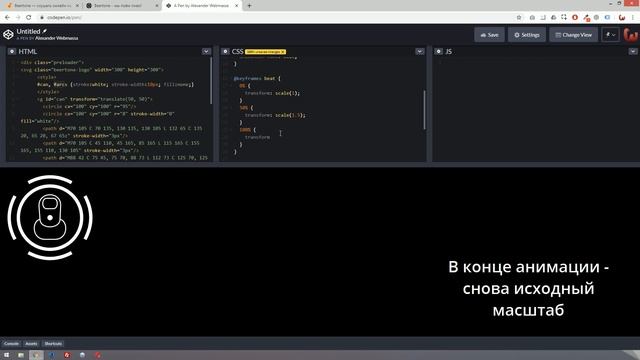Screen dimensions: 640x360
Task: Open Chrome profile avatar
Action: point(622,18)
